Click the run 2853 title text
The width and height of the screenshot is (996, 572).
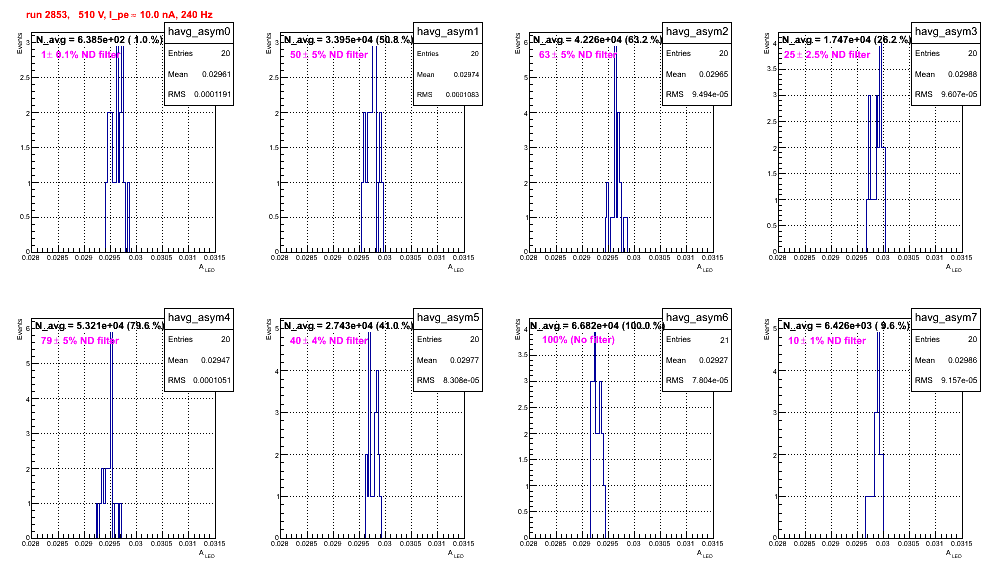[x=119, y=14]
